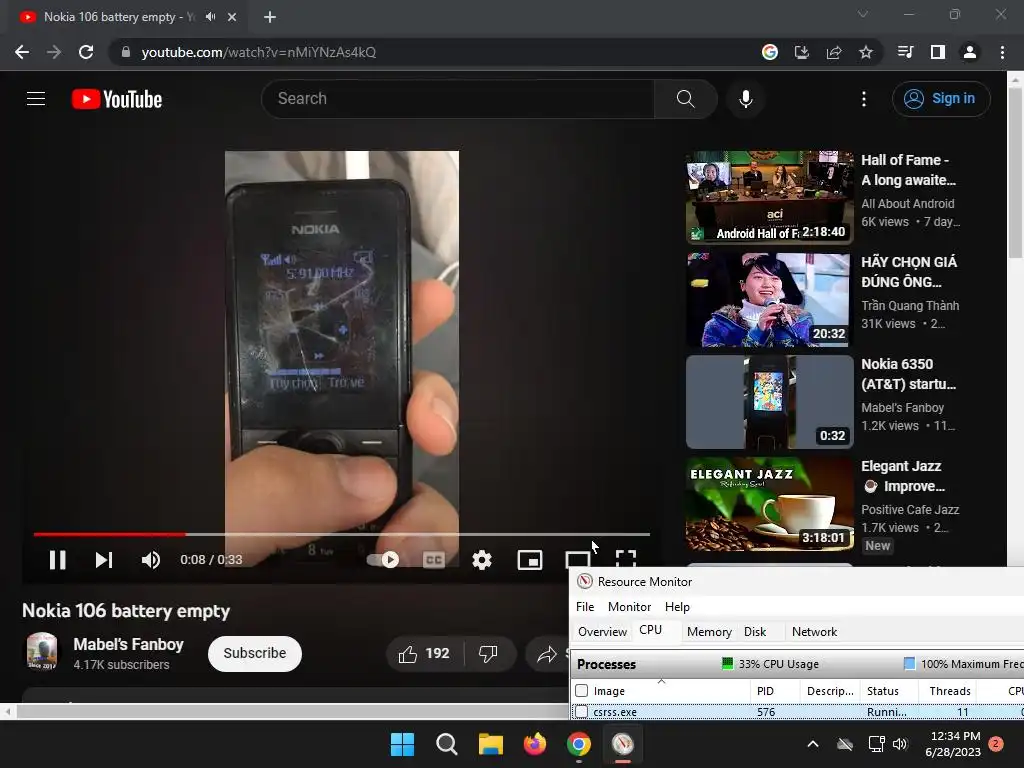The width and height of the screenshot is (1024, 768).
Task: Sort processes by Threads column
Action: [x=950, y=691]
